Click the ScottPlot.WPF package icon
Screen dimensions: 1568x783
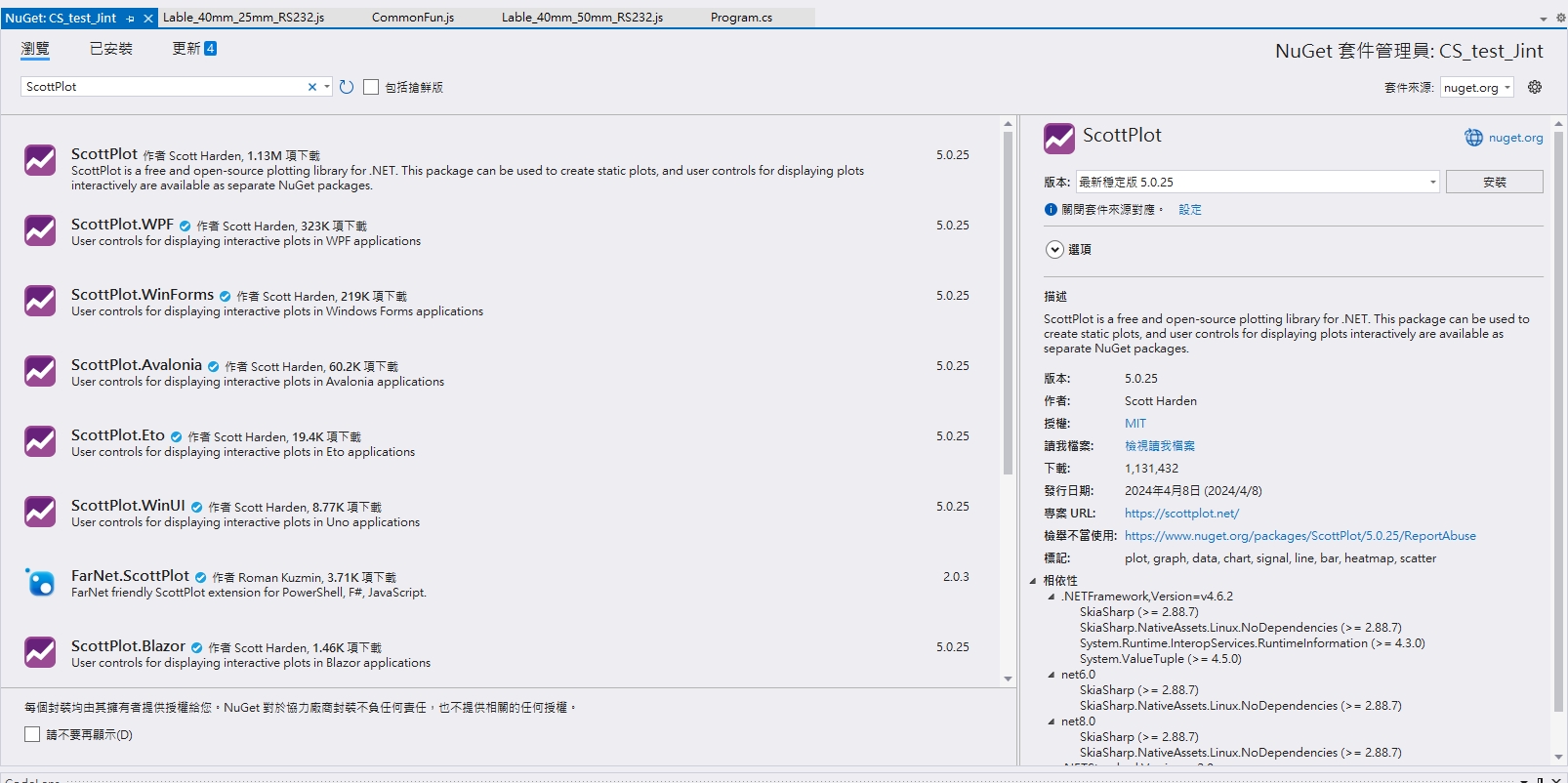point(40,230)
